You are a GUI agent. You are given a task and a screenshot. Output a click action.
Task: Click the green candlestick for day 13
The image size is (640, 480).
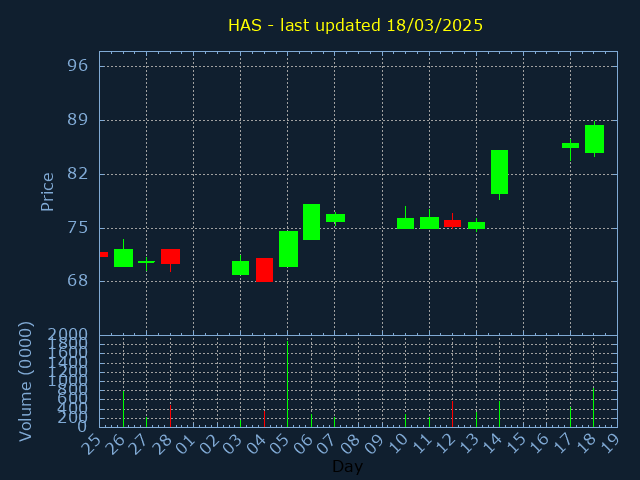tap(476, 225)
